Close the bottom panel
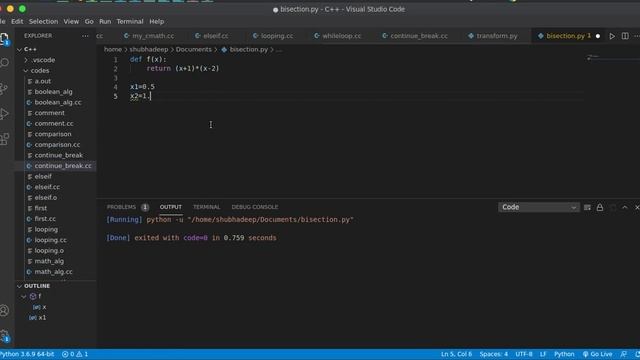Screen dimensions: 640x360 636,207
